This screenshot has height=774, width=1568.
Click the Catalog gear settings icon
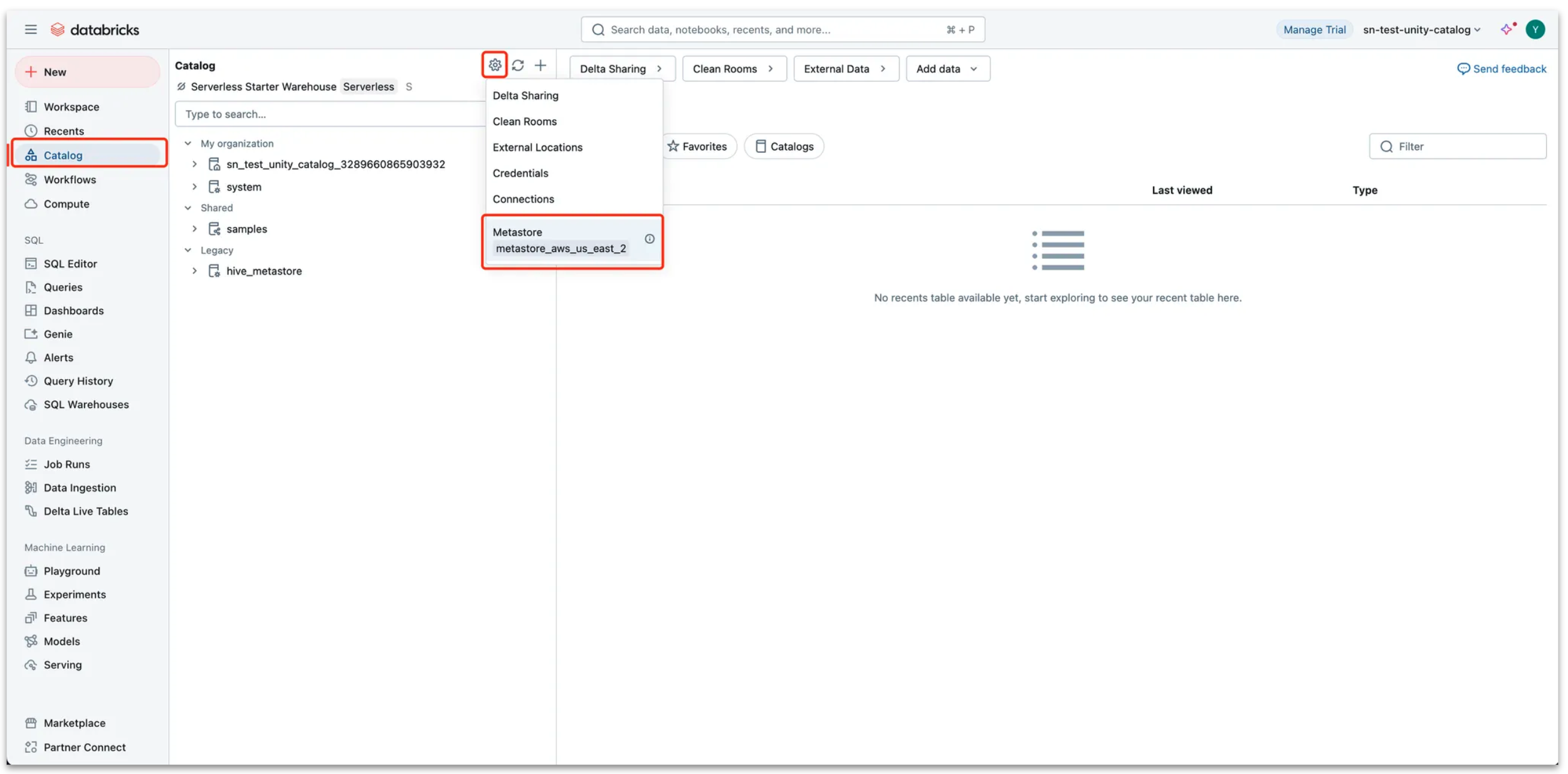click(x=495, y=65)
